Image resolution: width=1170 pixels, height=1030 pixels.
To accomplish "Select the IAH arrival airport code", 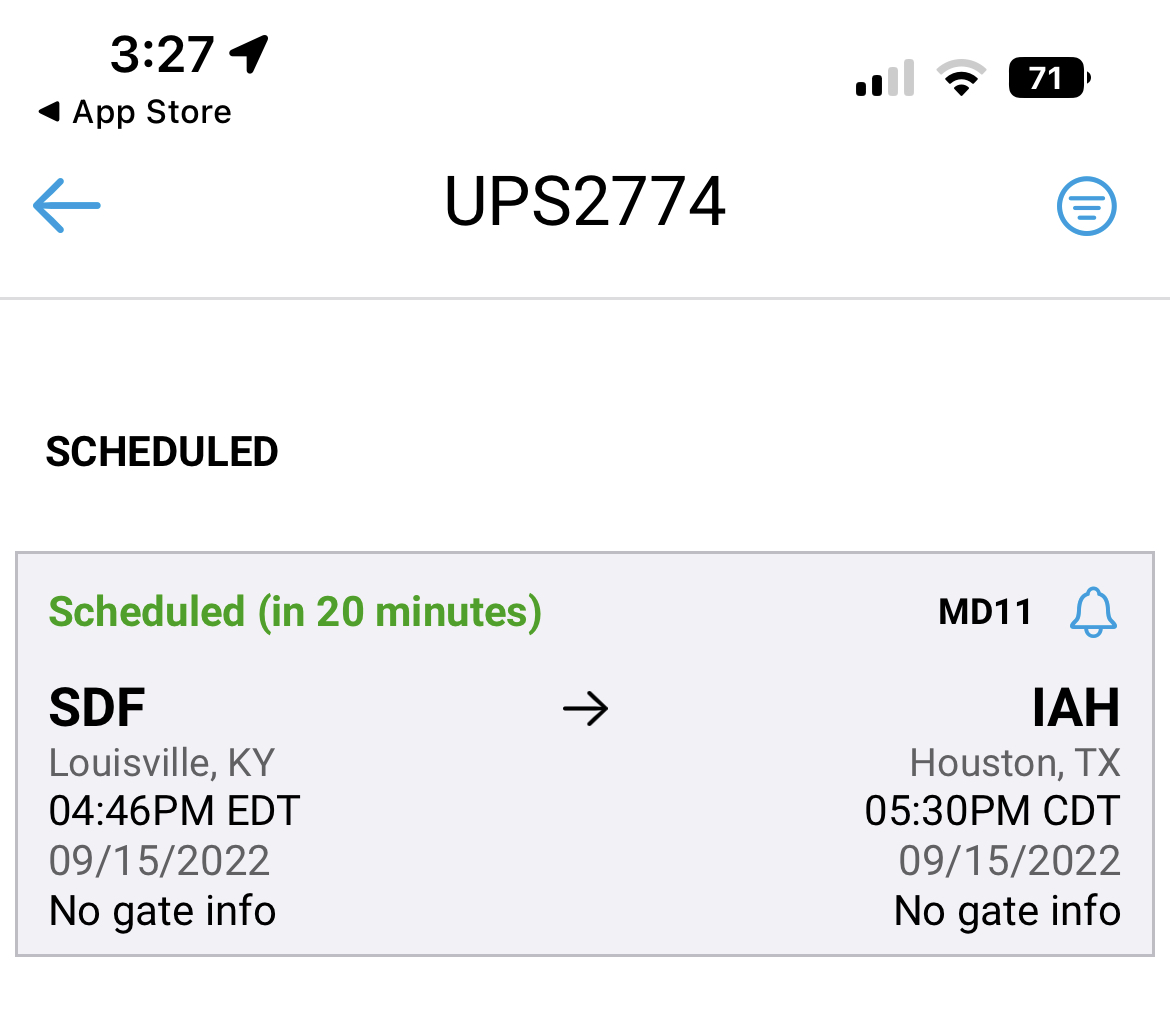I will click(x=1075, y=709).
